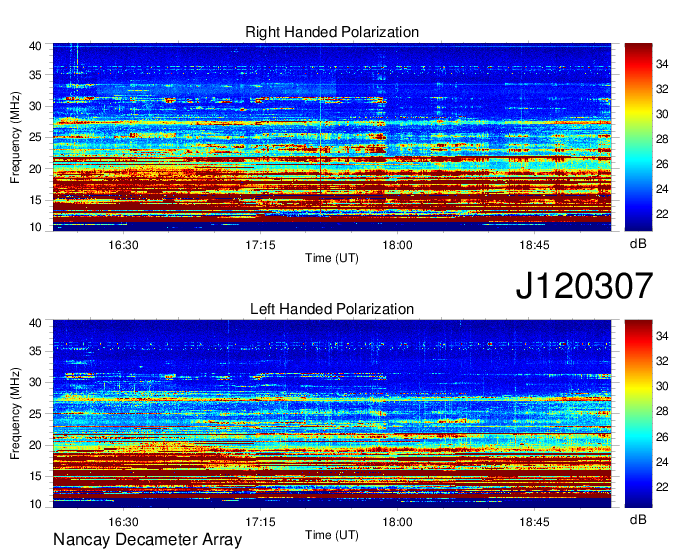Click the 26 dB tick on Left Handed colorbar
Screen dimensions: 680x552
(662, 437)
